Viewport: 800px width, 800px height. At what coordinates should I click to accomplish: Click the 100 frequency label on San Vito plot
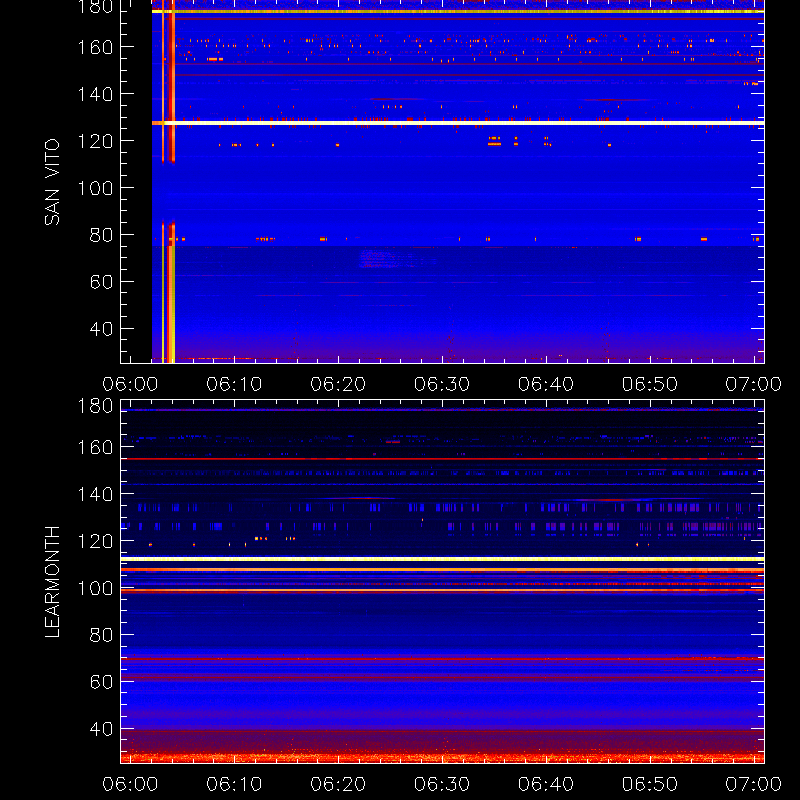click(95, 188)
